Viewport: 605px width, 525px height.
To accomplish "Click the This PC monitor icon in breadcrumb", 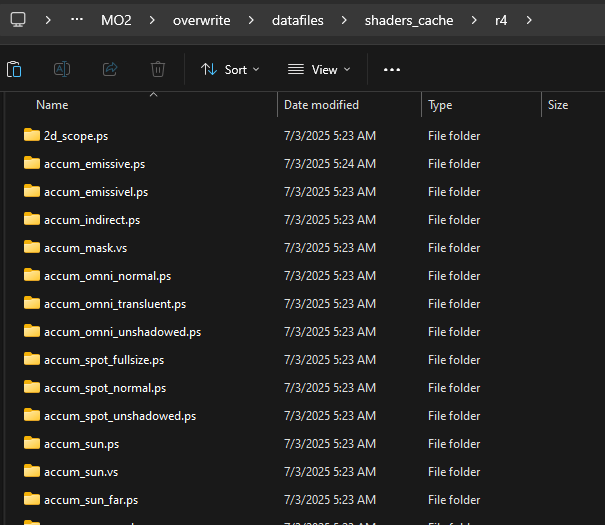I will pos(18,20).
